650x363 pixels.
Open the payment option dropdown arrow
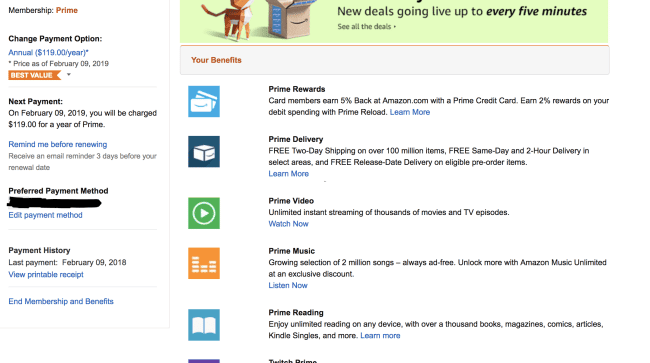click(x=69, y=75)
